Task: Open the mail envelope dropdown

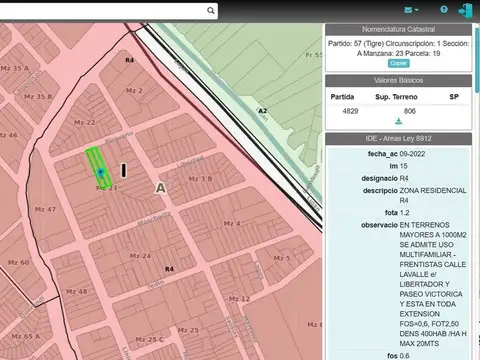Action: tap(411, 10)
